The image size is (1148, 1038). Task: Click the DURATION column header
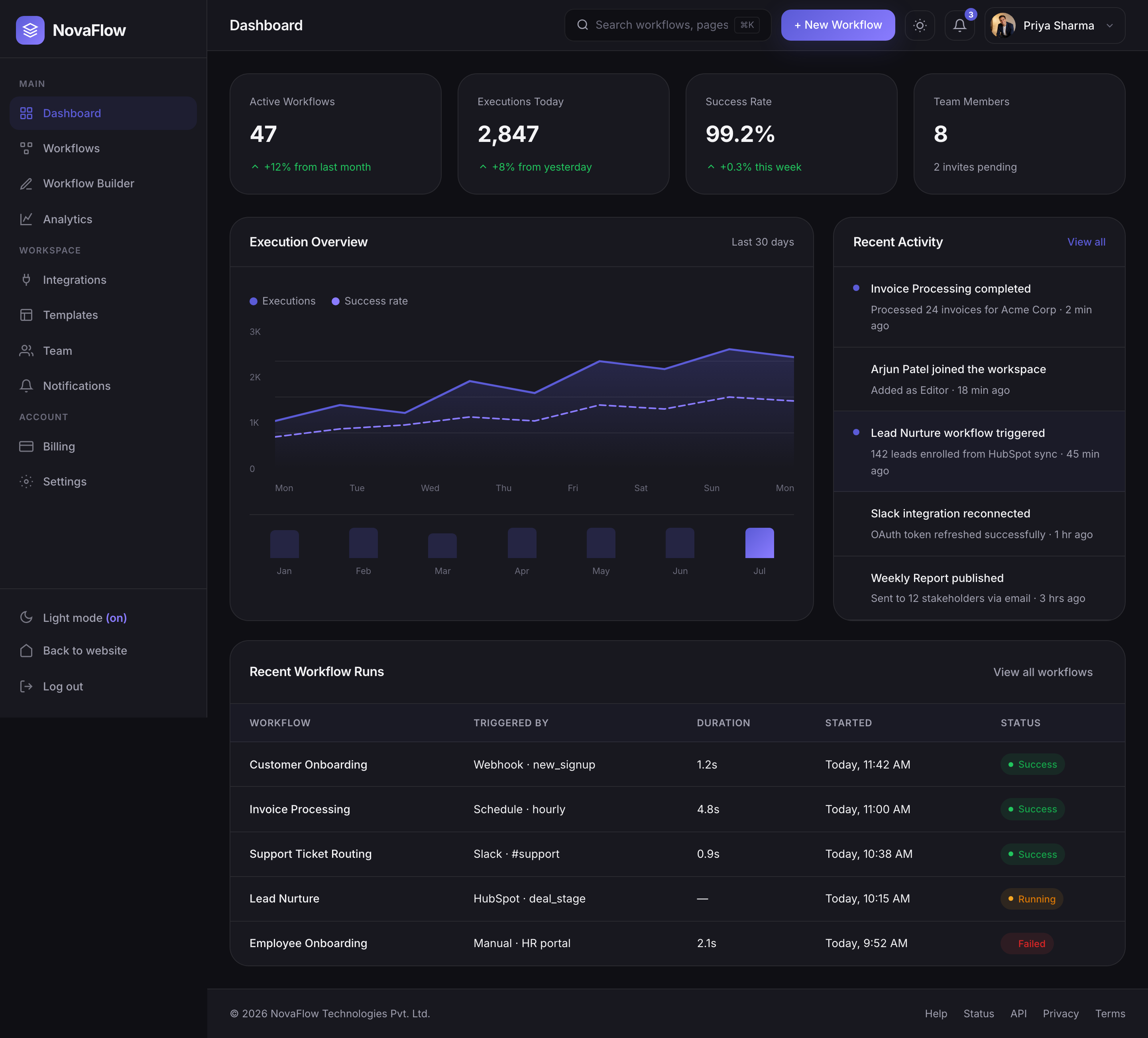point(723,723)
